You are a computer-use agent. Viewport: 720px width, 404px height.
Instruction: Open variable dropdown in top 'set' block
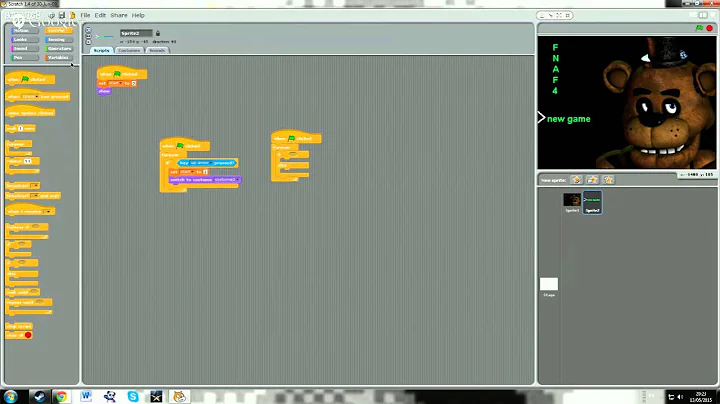click(116, 83)
